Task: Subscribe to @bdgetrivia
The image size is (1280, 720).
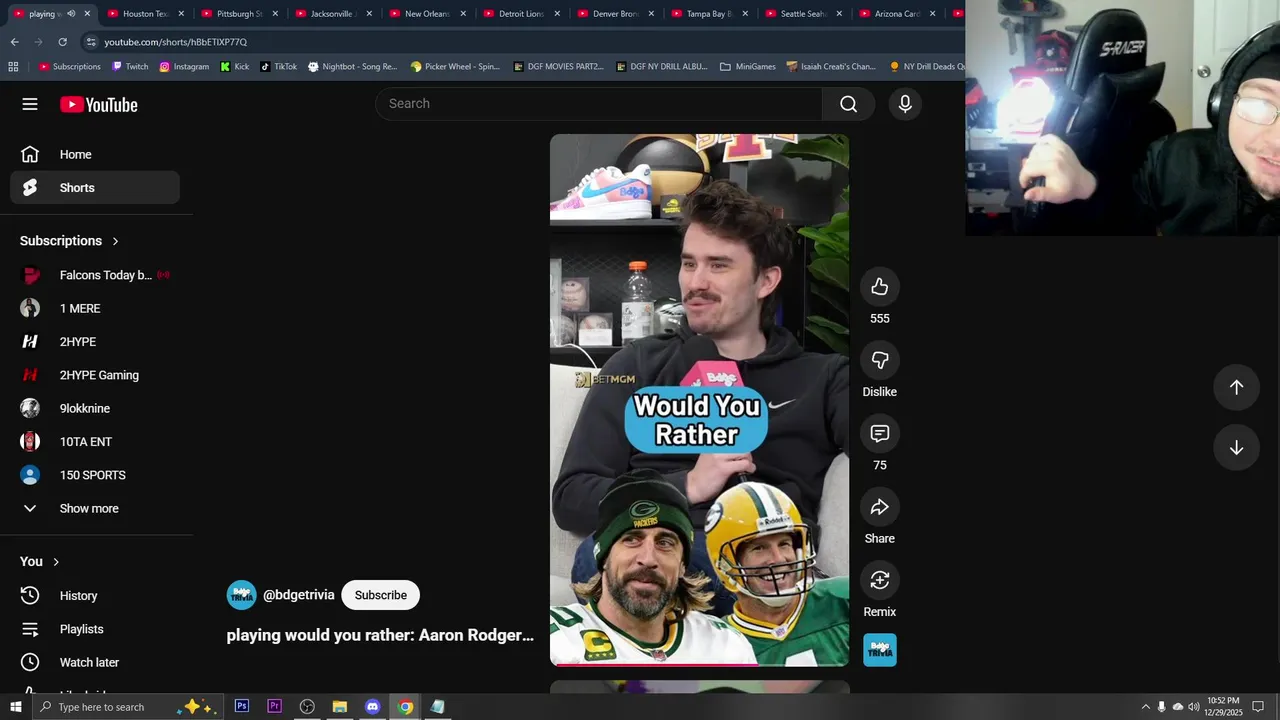Action: point(381,595)
